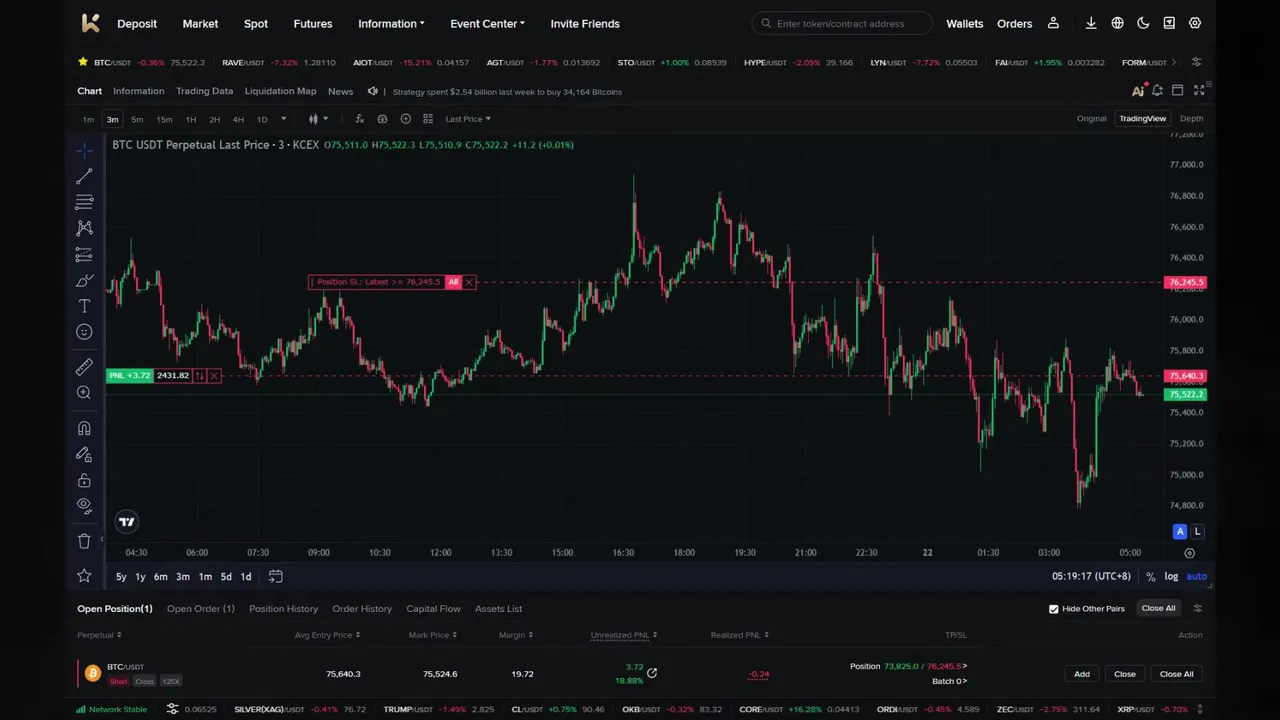This screenshot has height=720, width=1280.
Task: Toggle percent scale on price axis
Action: coord(1150,577)
